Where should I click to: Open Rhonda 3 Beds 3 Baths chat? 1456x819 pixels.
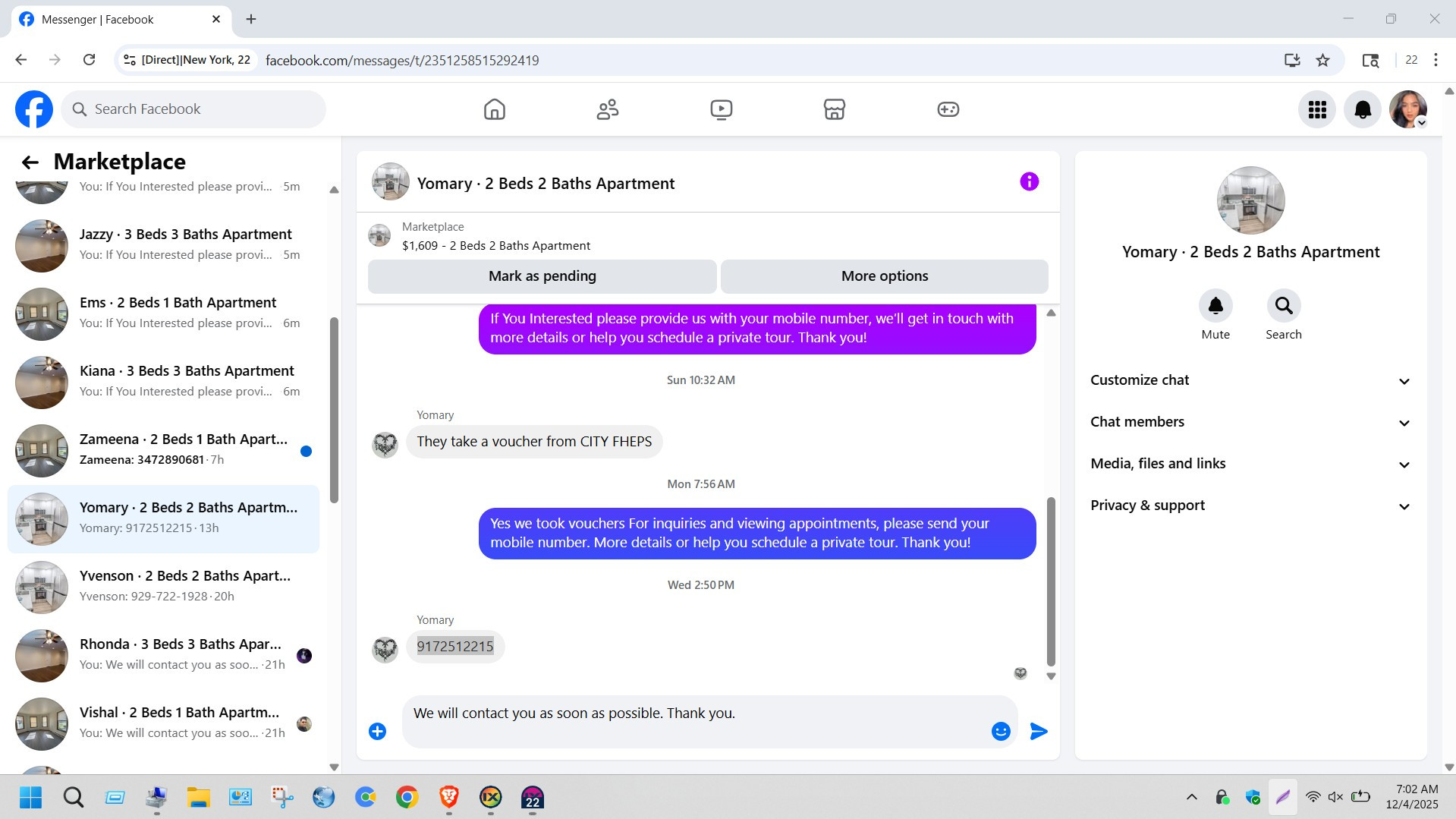tap(163, 656)
